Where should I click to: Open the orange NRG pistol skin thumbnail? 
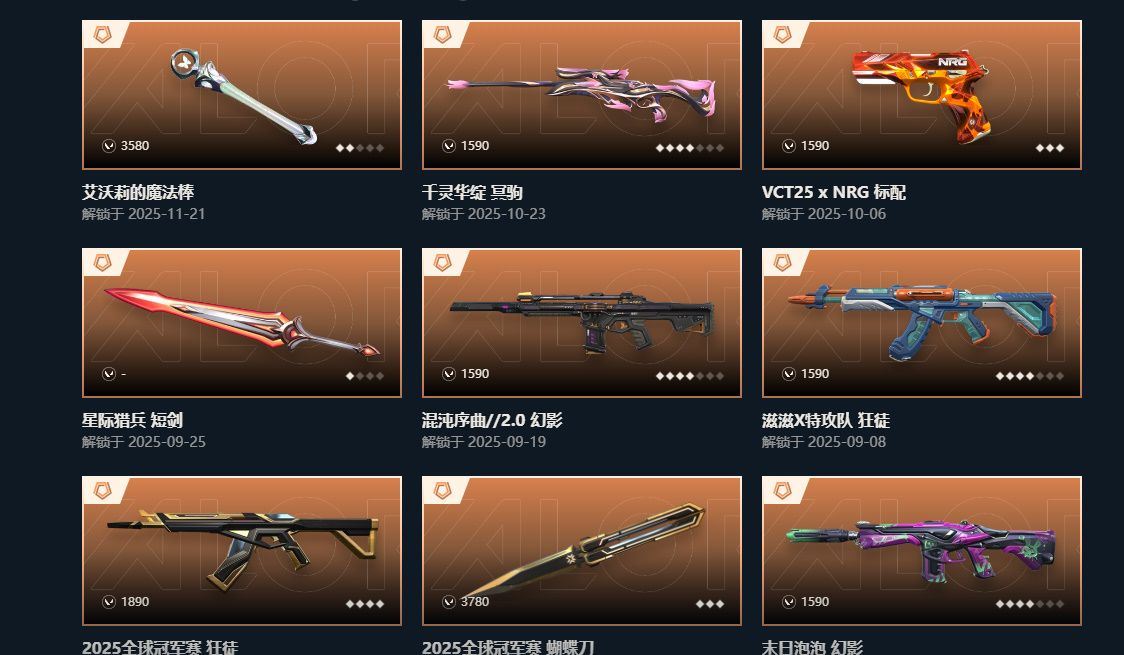pos(923,95)
